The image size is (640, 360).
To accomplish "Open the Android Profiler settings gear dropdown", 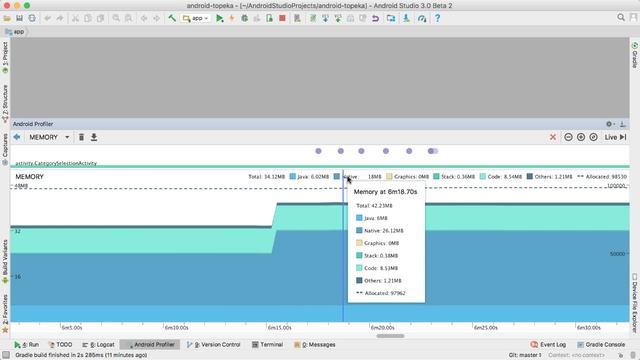I will (610, 124).
